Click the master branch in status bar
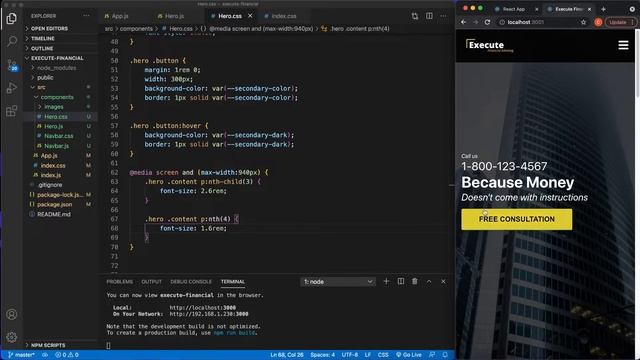The height and width of the screenshot is (360, 640). (21, 355)
